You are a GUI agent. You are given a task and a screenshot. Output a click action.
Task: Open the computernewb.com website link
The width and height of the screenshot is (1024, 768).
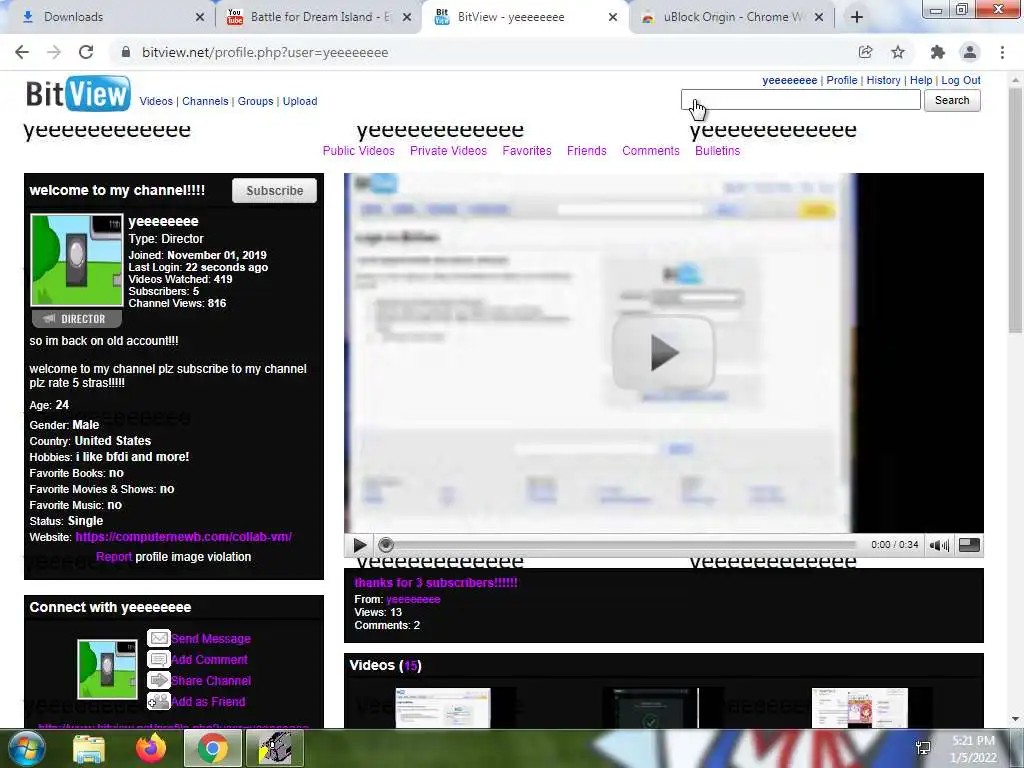coord(184,537)
